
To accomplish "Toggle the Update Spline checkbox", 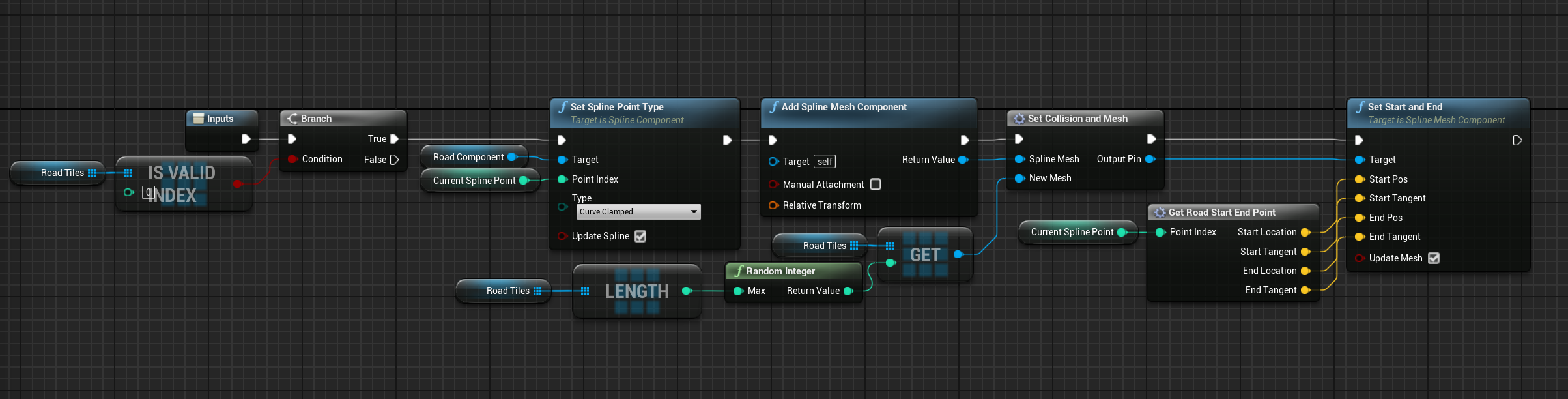I will click(x=640, y=236).
